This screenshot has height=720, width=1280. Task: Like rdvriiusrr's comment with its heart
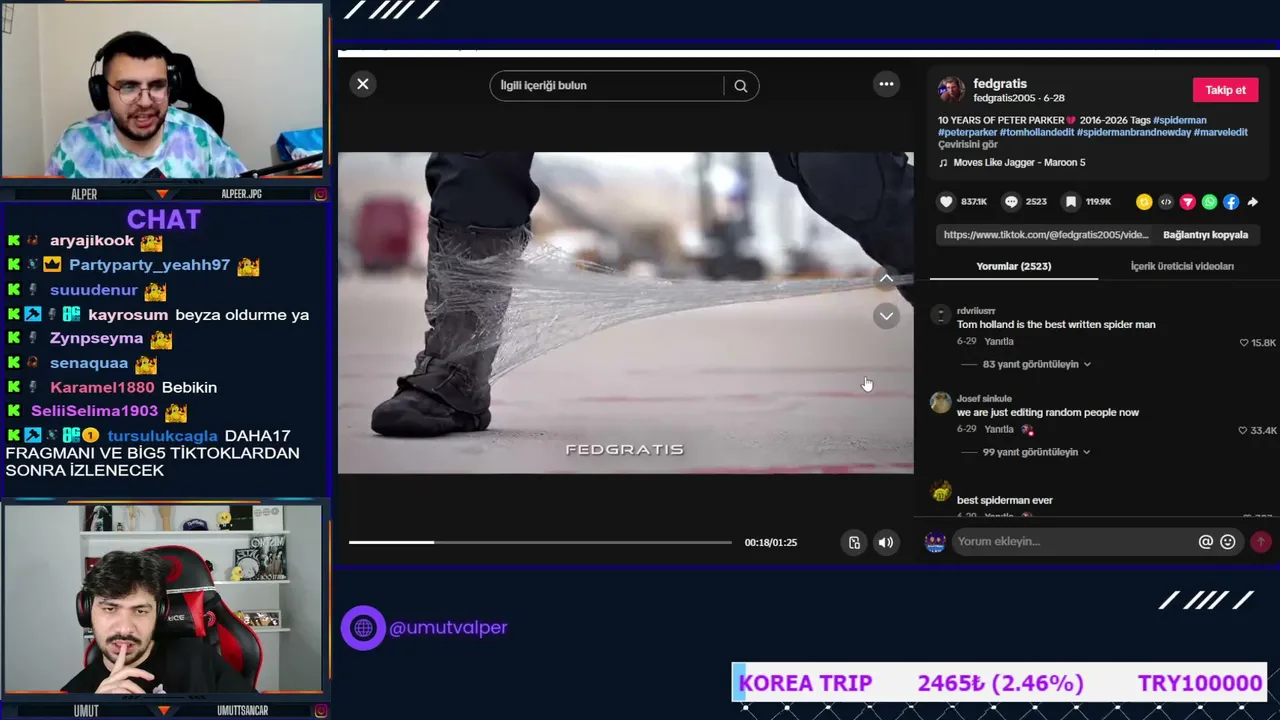click(1244, 343)
